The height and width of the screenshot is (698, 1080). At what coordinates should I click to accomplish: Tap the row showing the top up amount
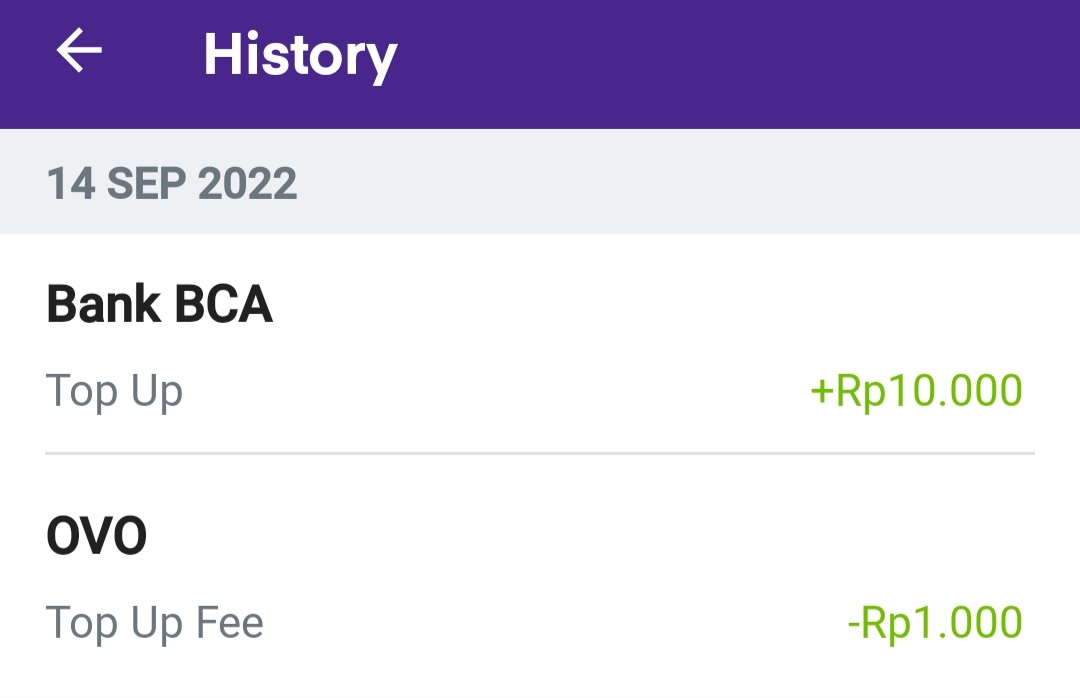(540, 391)
